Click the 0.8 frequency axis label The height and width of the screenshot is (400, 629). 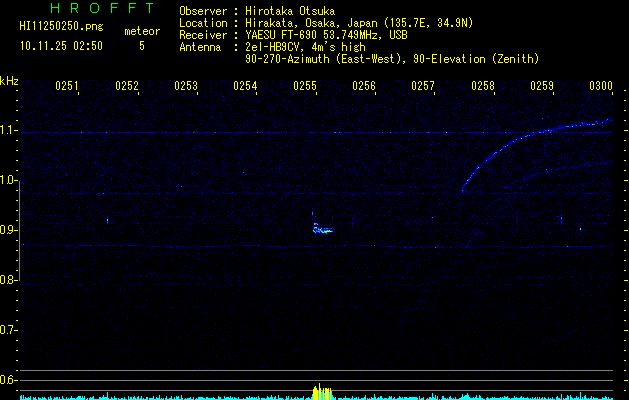pyautogui.click(x=8, y=280)
